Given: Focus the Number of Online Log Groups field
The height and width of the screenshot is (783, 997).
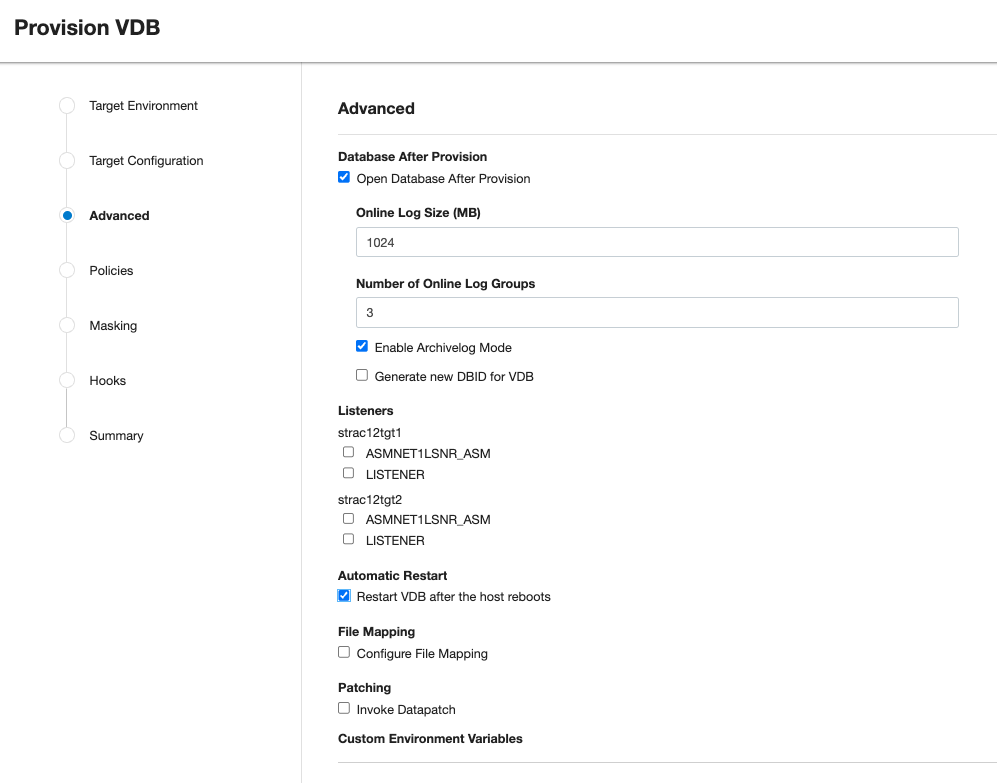Looking at the screenshot, I should pos(657,313).
